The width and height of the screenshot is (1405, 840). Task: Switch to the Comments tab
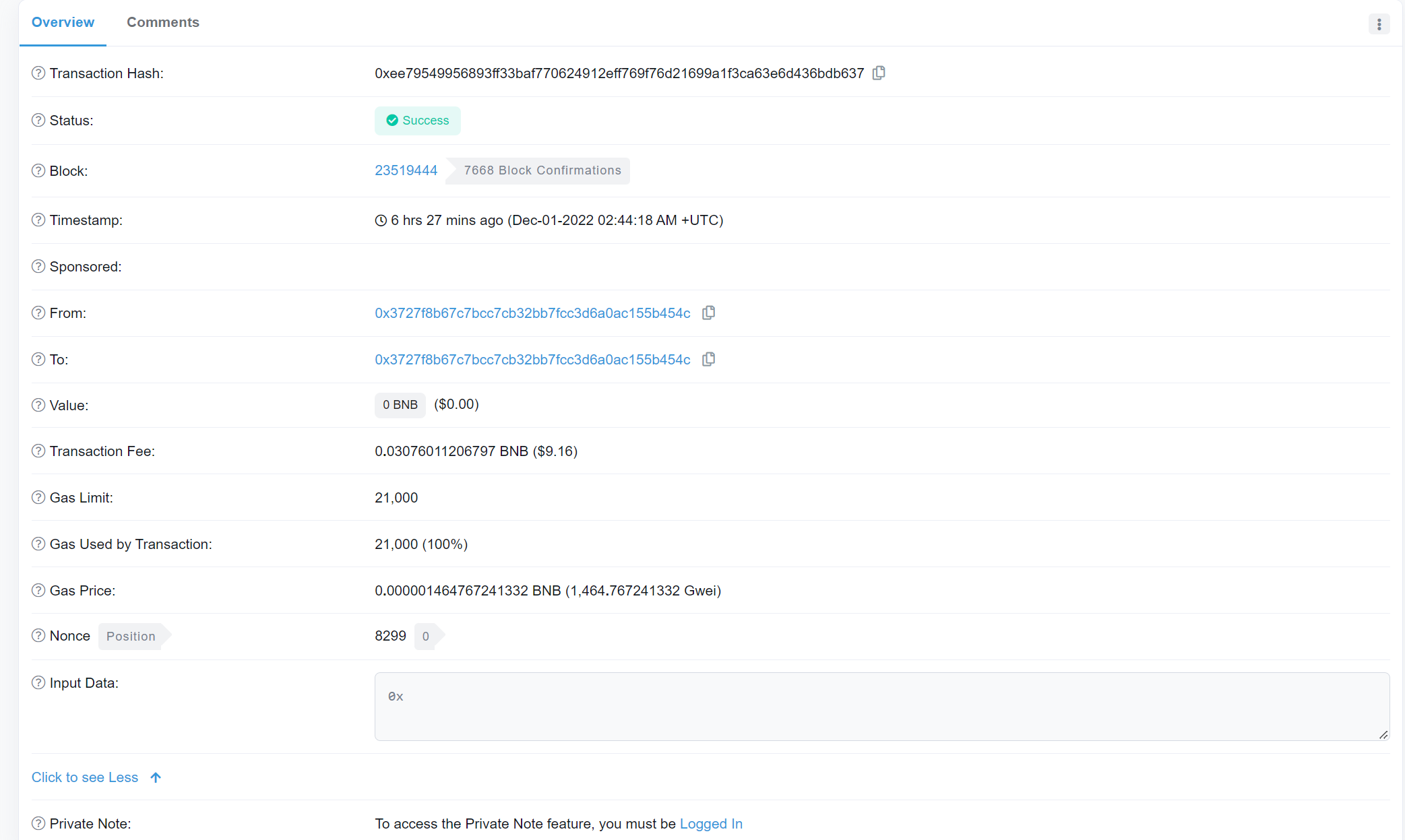click(x=162, y=22)
